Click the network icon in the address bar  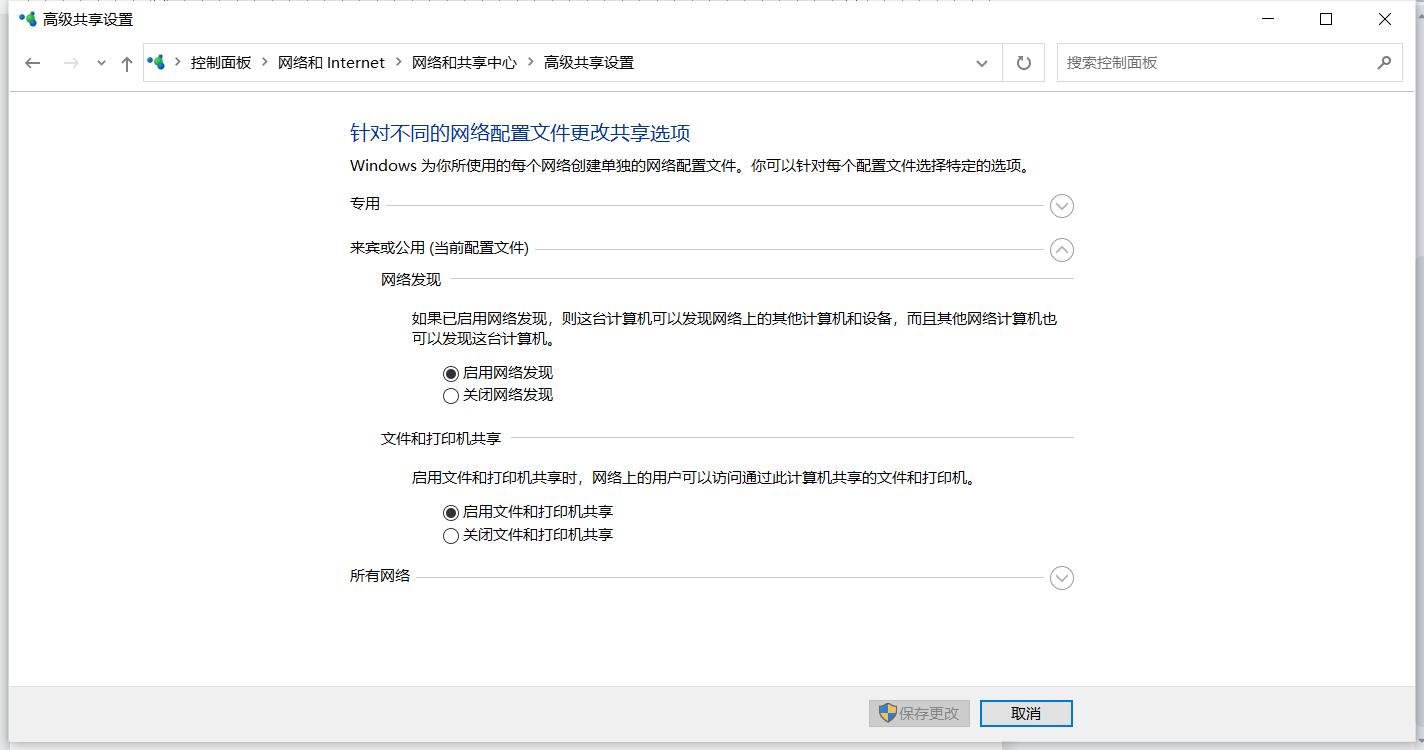pos(156,61)
